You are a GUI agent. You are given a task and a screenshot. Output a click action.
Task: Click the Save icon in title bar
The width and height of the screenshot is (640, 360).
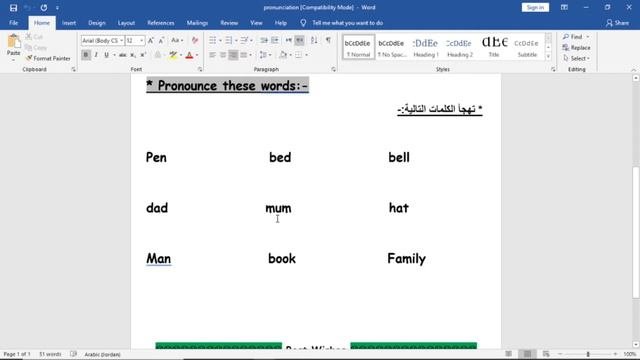13,8
